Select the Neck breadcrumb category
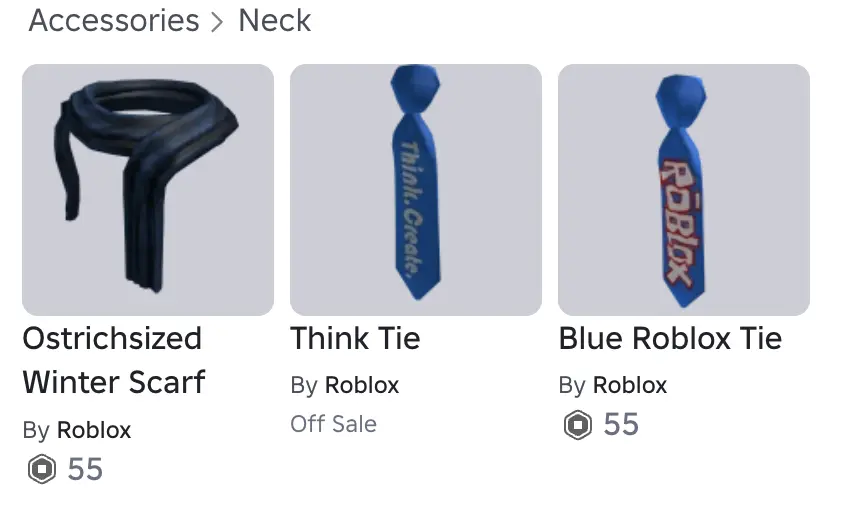842x510 pixels. click(x=274, y=20)
